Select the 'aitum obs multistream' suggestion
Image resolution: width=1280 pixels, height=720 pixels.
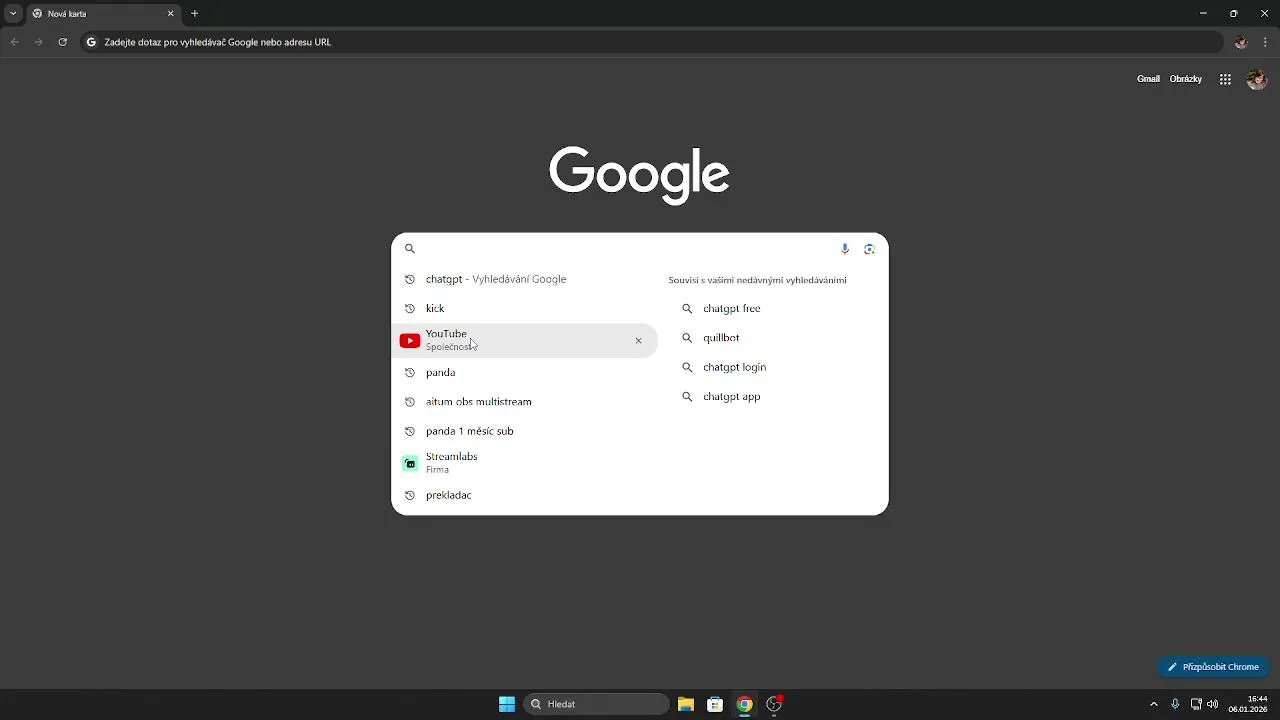click(524, 402)
